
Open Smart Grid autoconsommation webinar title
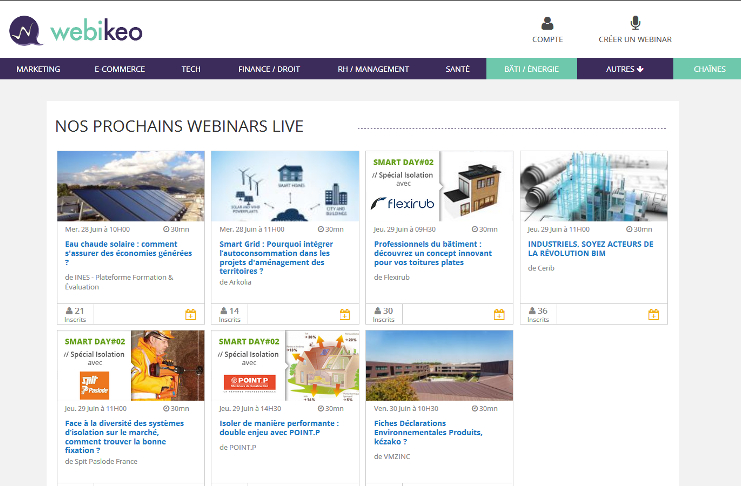point(276,258)
